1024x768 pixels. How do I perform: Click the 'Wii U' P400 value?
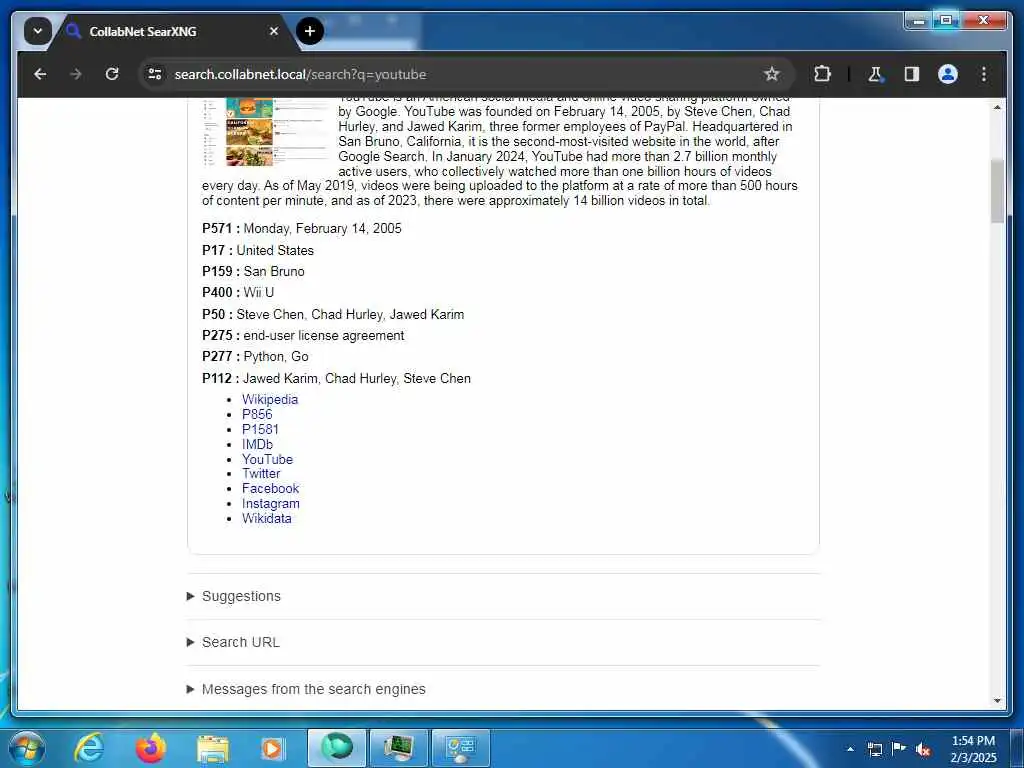click(259, 292)
